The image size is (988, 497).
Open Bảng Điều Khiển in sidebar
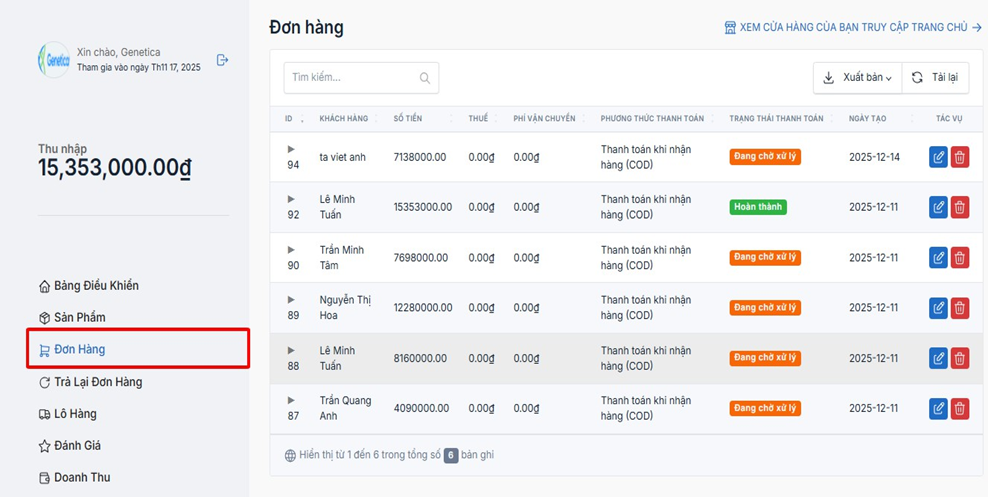(x=96, y=286)
